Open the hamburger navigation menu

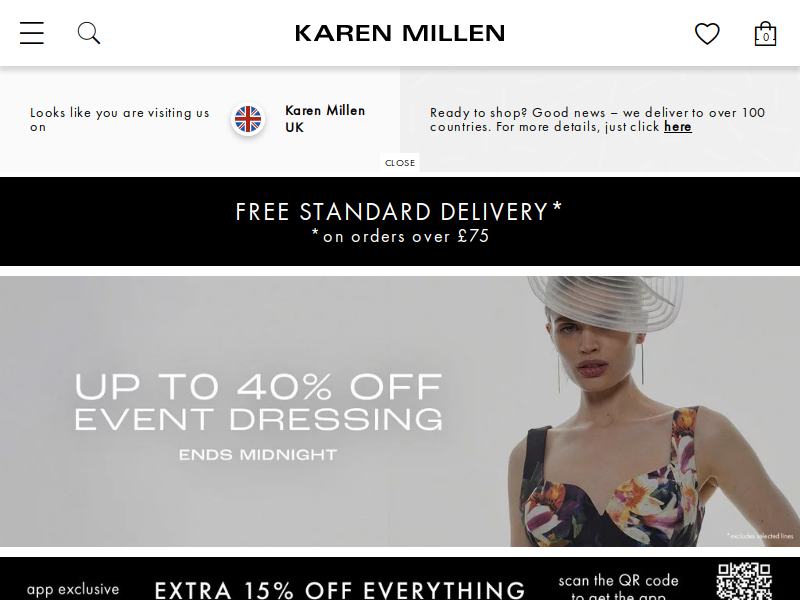(x=32, y=33)
